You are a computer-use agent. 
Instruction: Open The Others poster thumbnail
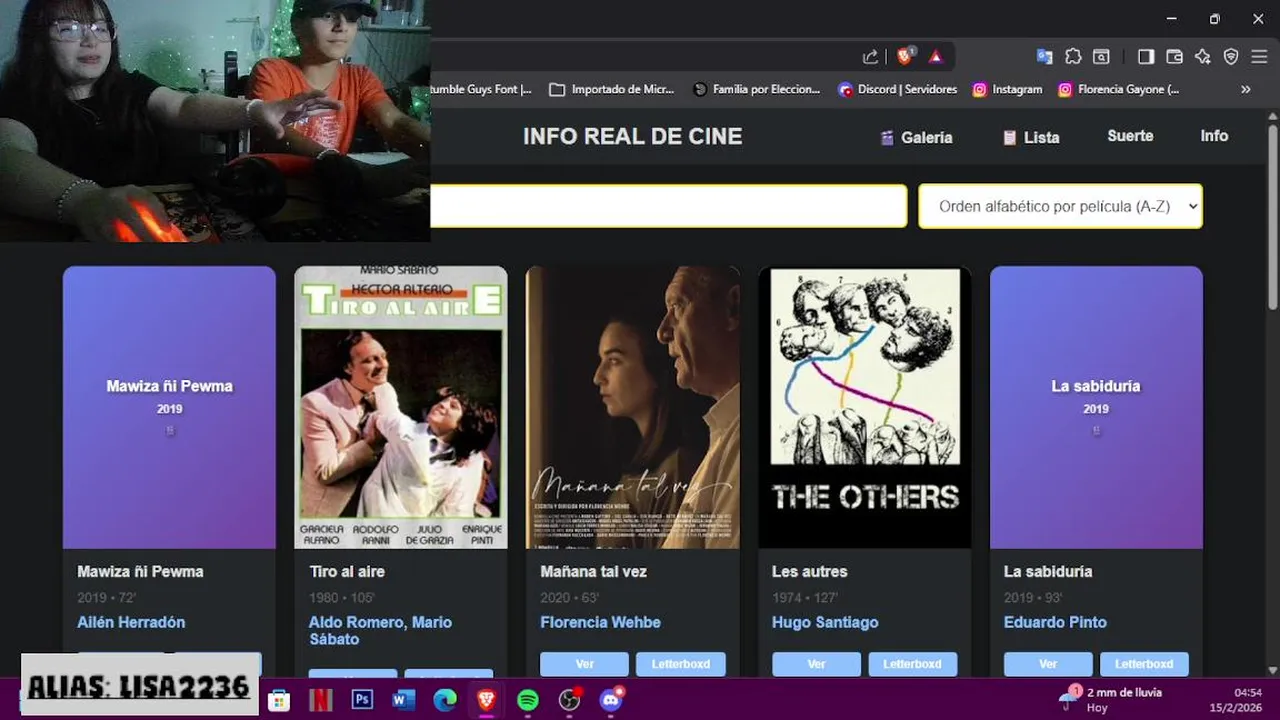pos(865,407)
